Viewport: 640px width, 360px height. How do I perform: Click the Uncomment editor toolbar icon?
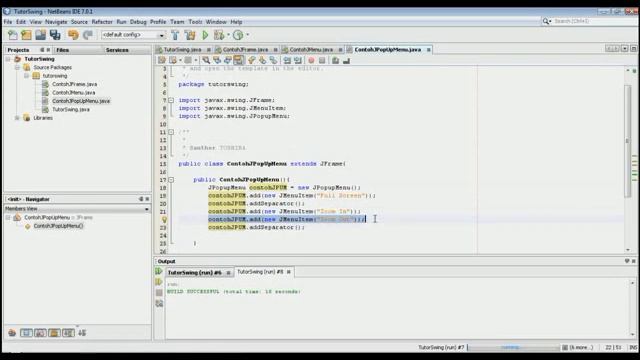pos(347,60)
